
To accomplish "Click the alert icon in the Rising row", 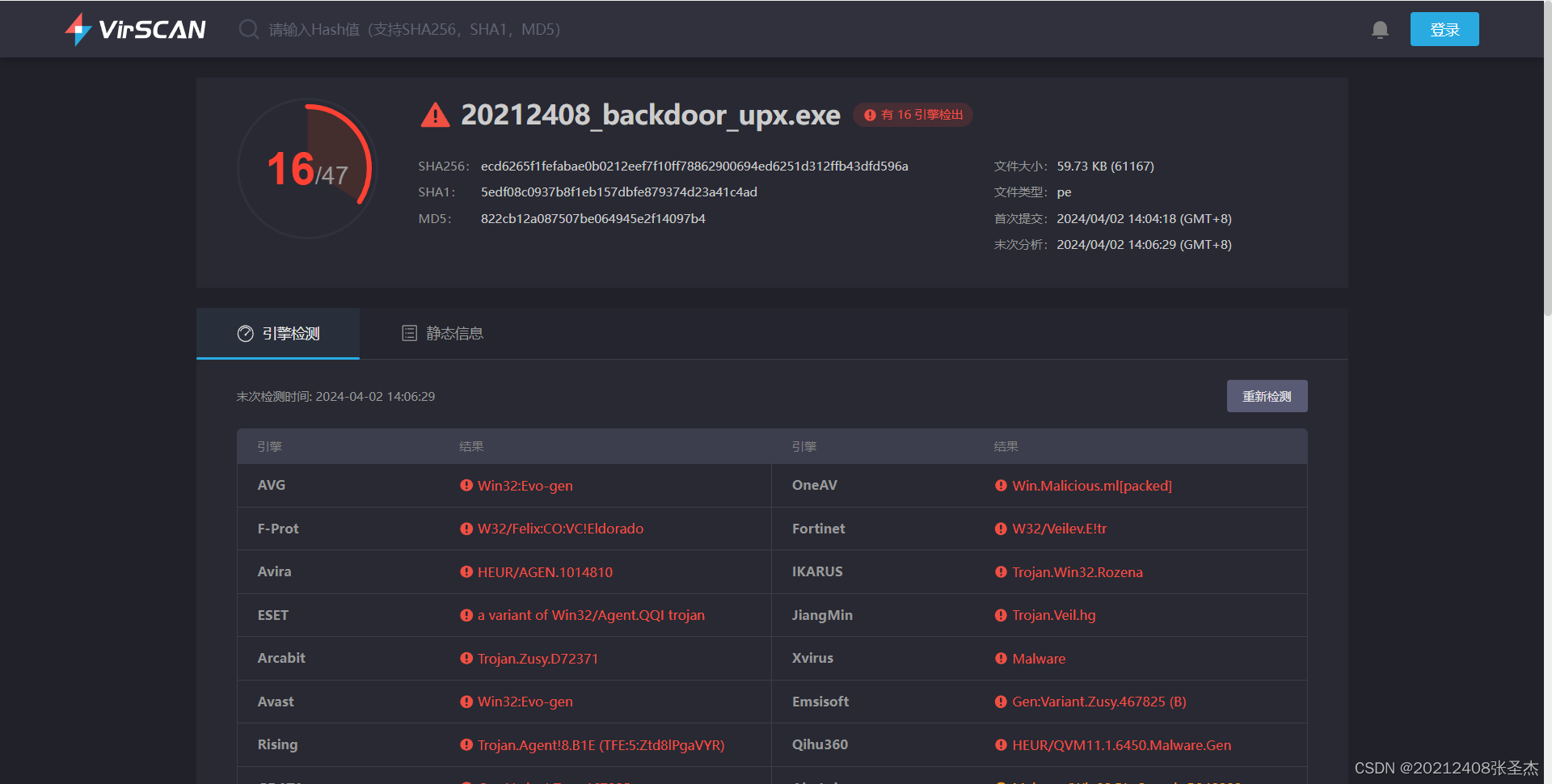I will point(466,745).
